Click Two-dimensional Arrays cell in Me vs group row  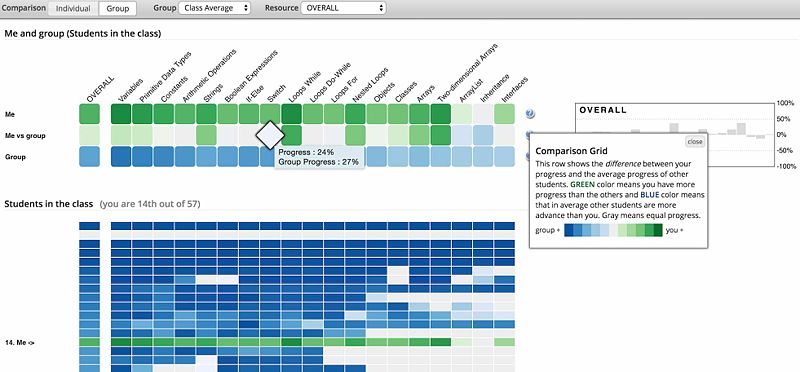(x=440, y=135)
